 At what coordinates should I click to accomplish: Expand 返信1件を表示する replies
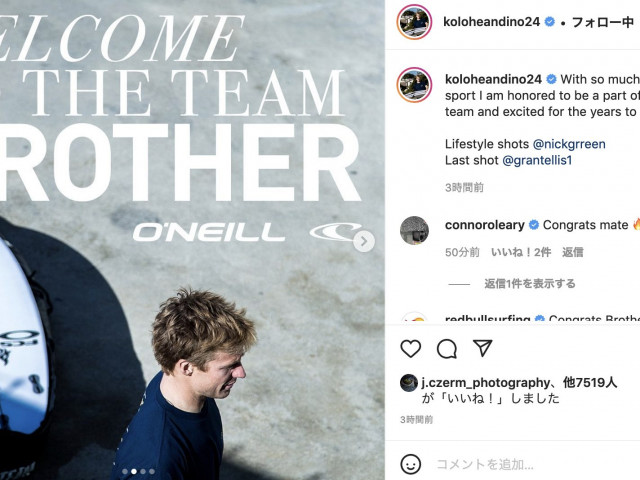[530, 284]
